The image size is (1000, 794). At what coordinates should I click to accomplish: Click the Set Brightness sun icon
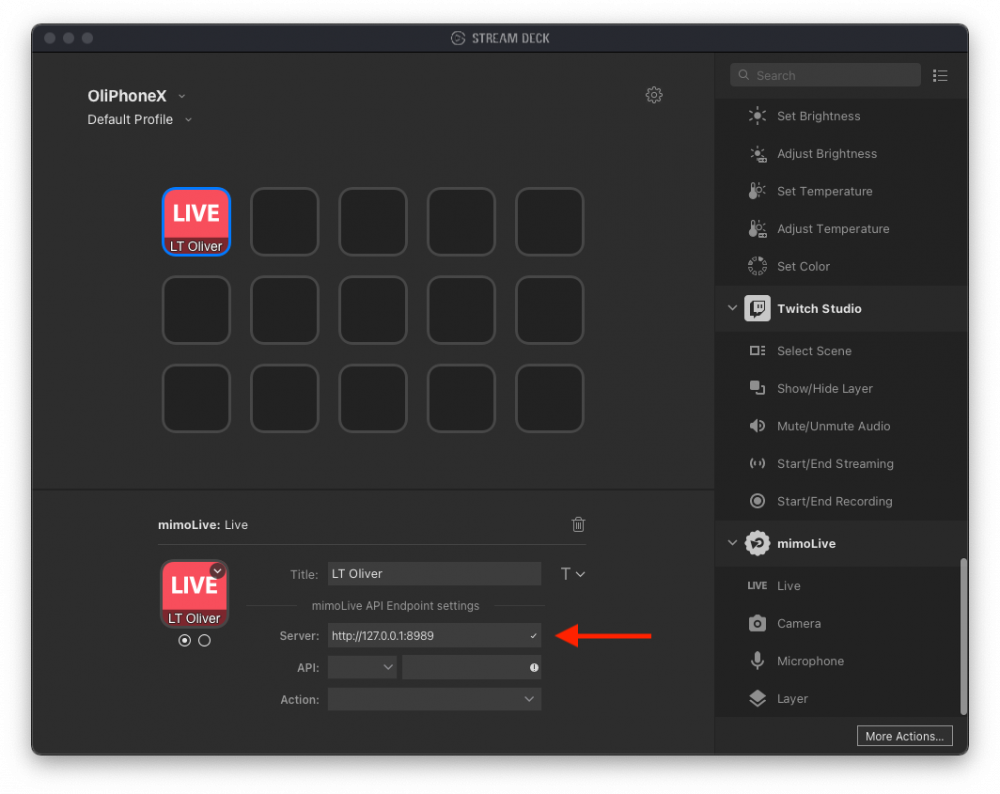pos(757,116)
